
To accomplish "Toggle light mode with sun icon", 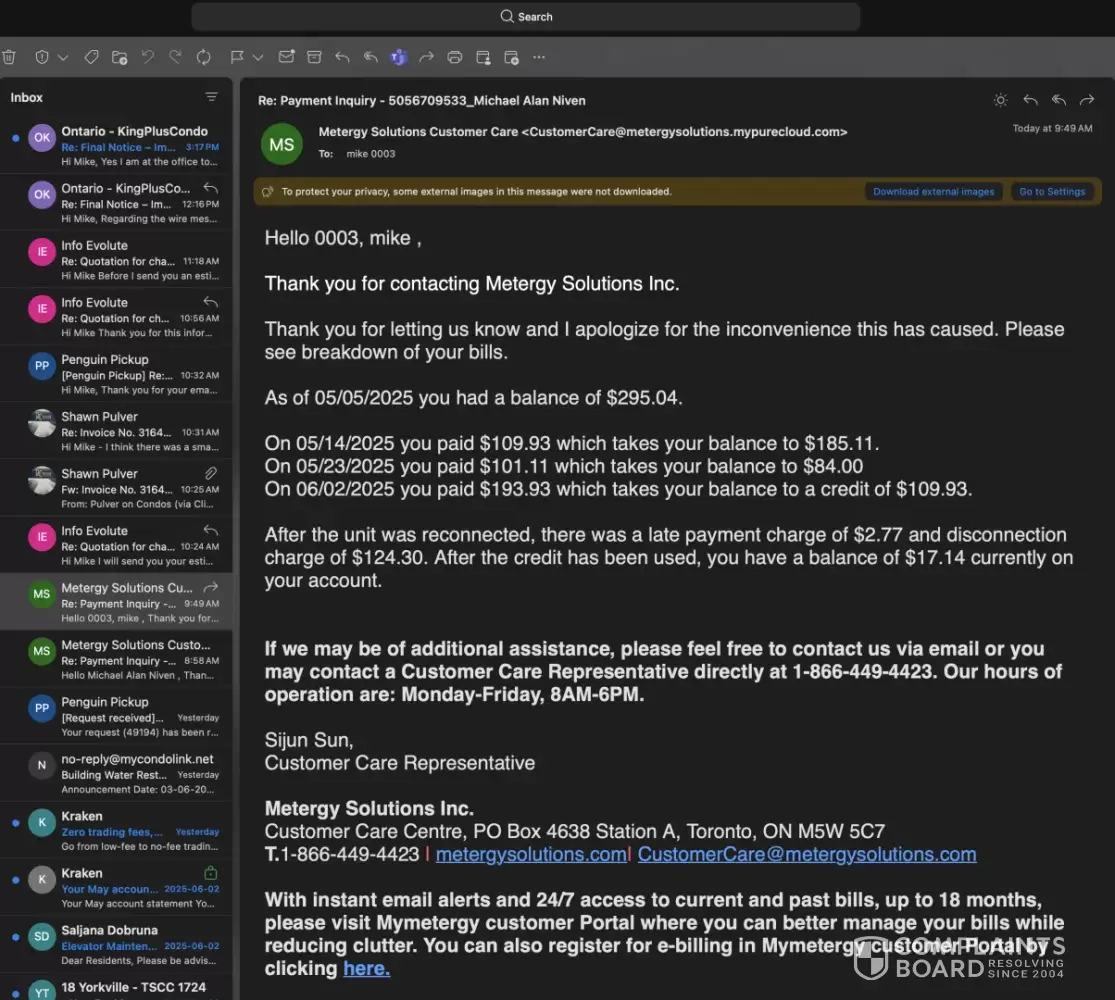I will [1000, 100].
